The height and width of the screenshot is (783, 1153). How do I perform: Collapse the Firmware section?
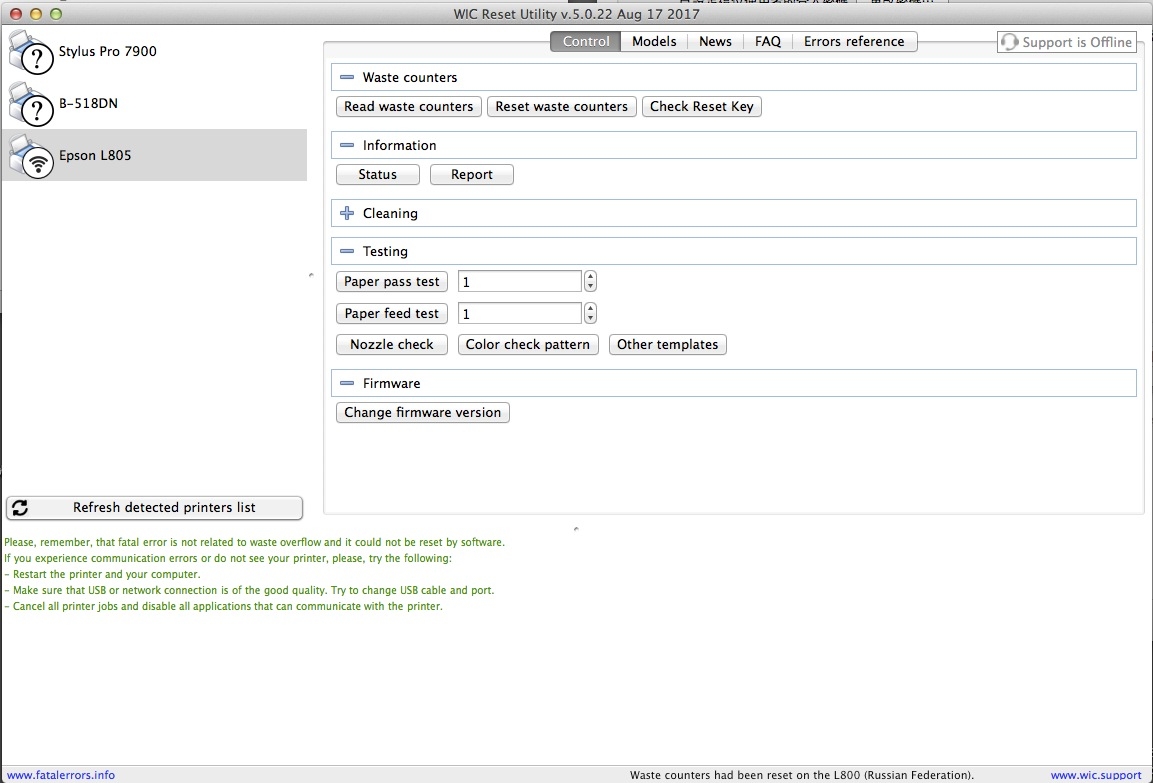[x=347, y=383]
